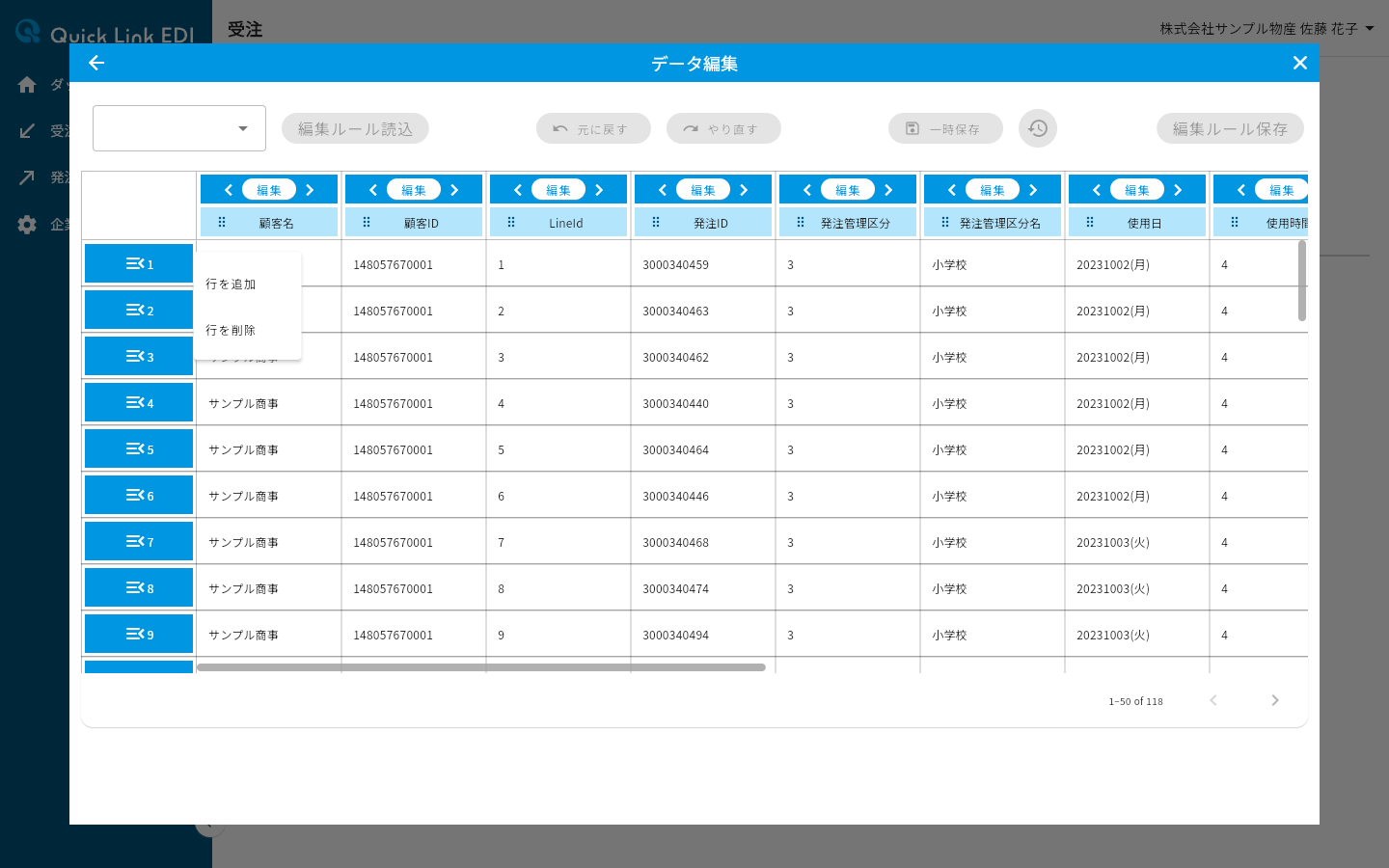Open row 5 menu icon
1389x868 pixels.
point(135,448)
